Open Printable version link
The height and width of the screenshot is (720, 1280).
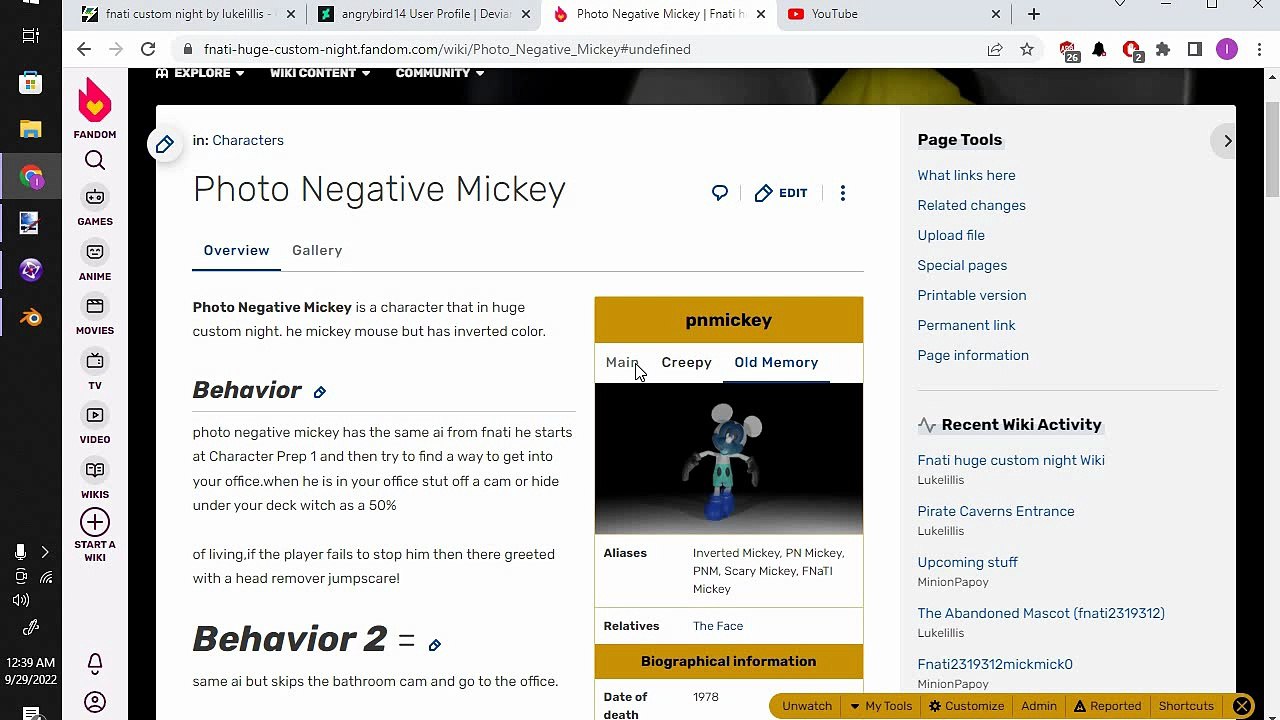(x=972, y=295)
